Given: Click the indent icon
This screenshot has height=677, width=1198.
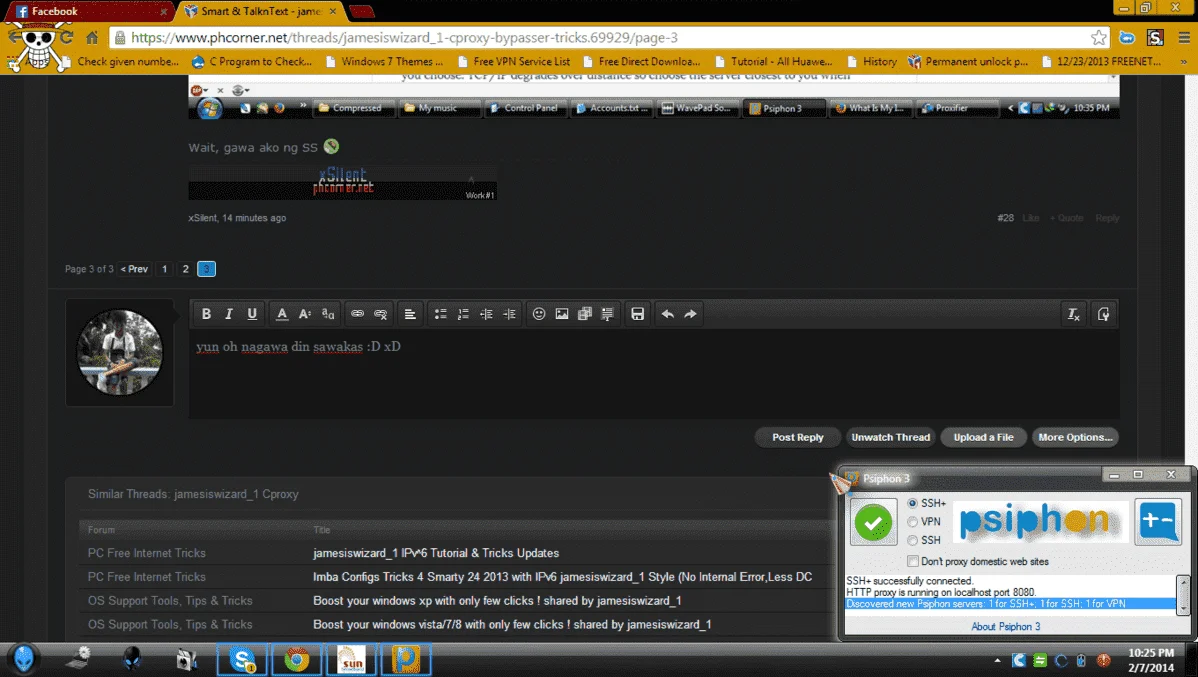Looking at the screenshot, I should [510, 314].
